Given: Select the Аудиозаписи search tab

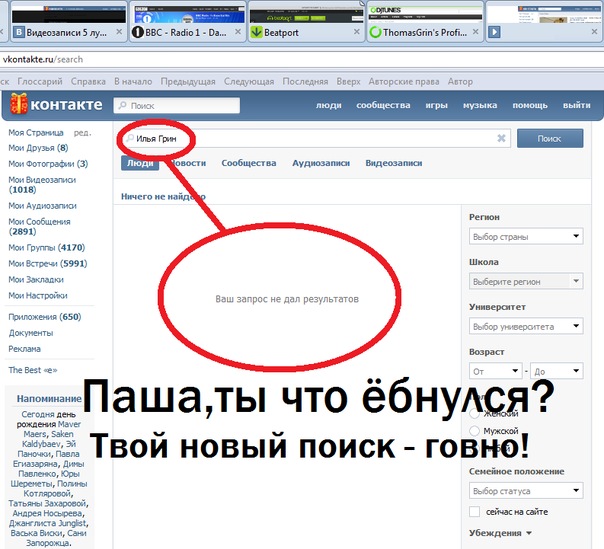Looking at the screenshot, I should (x=321, y=163).
